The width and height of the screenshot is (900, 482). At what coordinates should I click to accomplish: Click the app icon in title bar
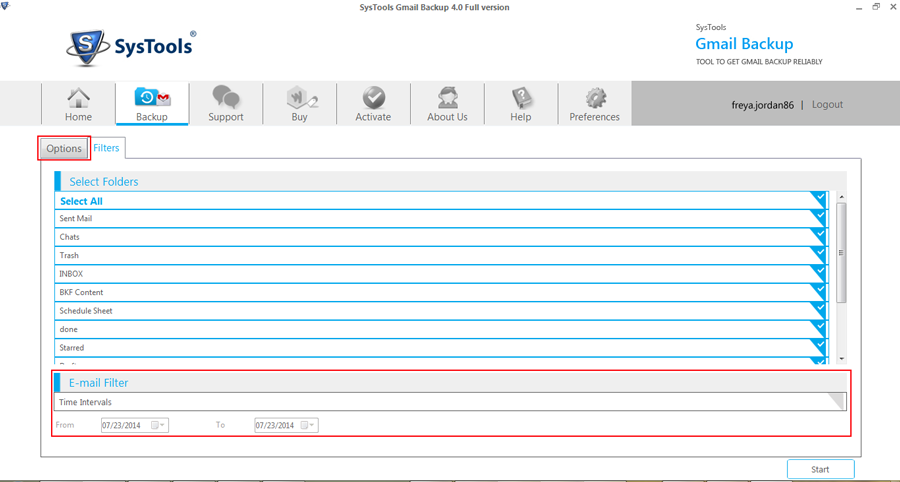coord(6,7)
